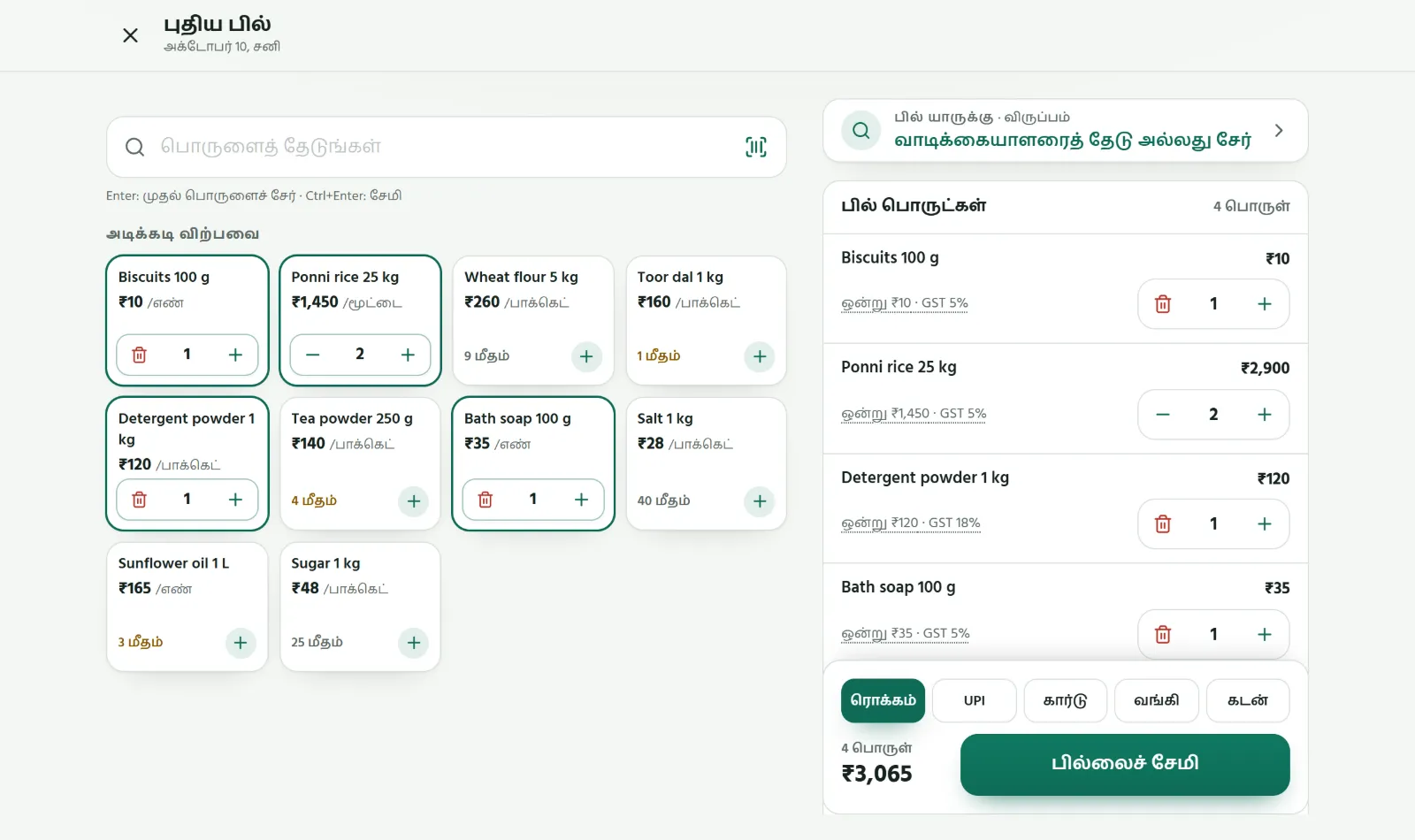Delete Bath soap bill line
The image size is (1415, 840).
pos(1163,634)
